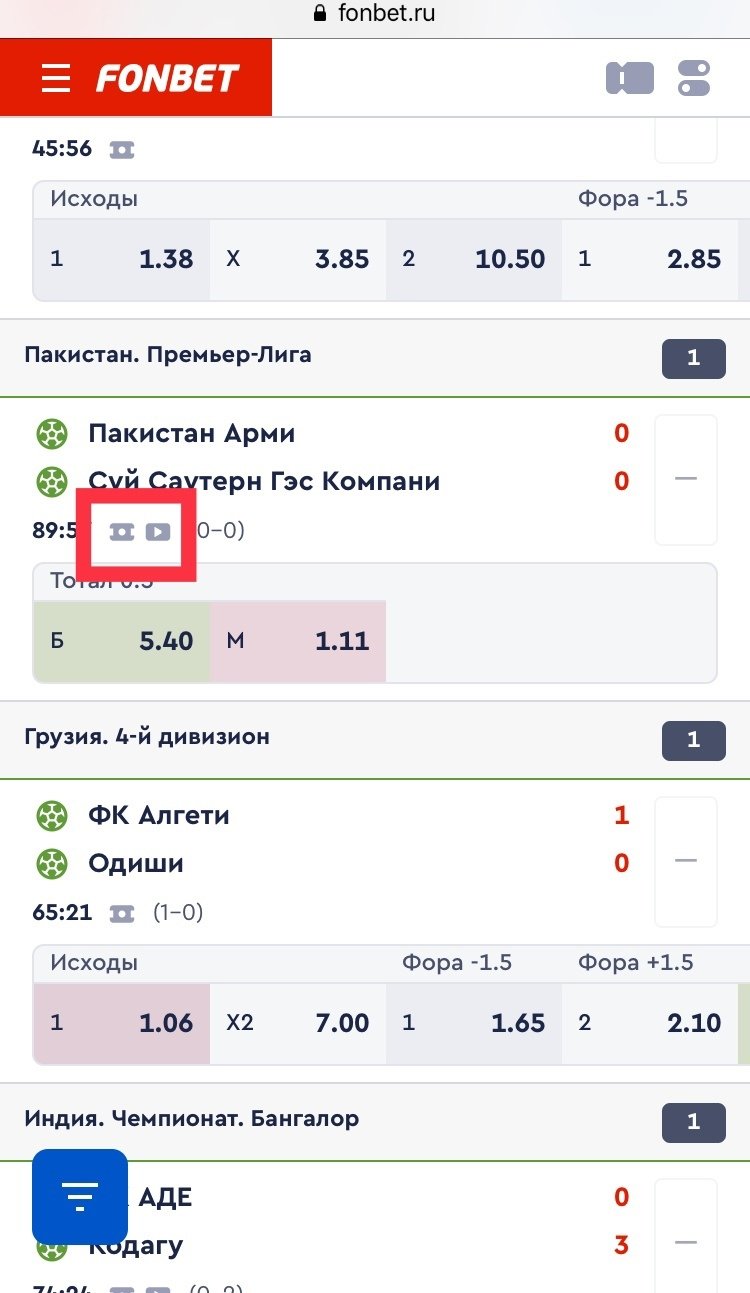Open the blue filter floating button
750x1293 pixels.
pyautogui.click(x=80, y=1196)
